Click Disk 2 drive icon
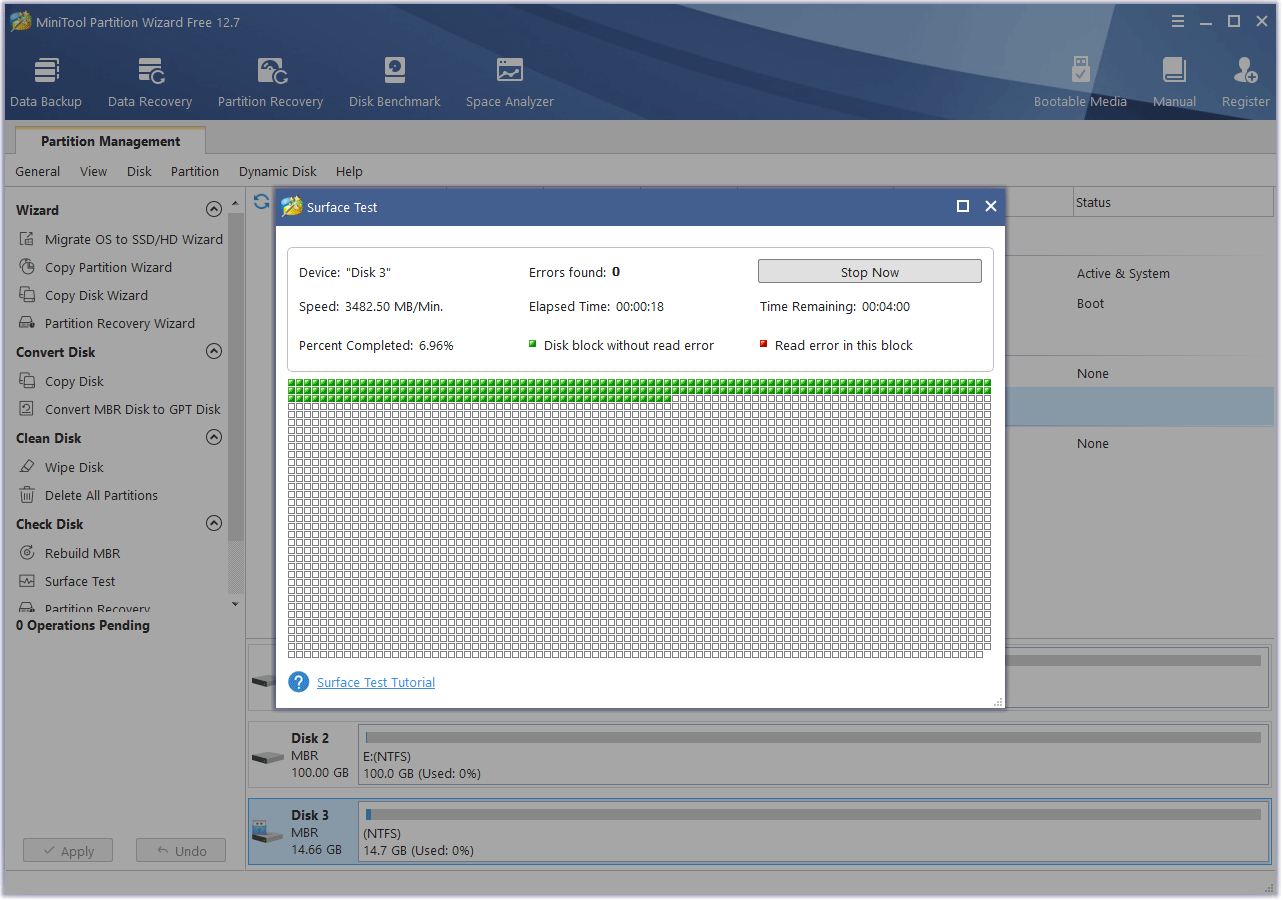The width and height of the screenshot is (1283, 900). coord(267,757)
